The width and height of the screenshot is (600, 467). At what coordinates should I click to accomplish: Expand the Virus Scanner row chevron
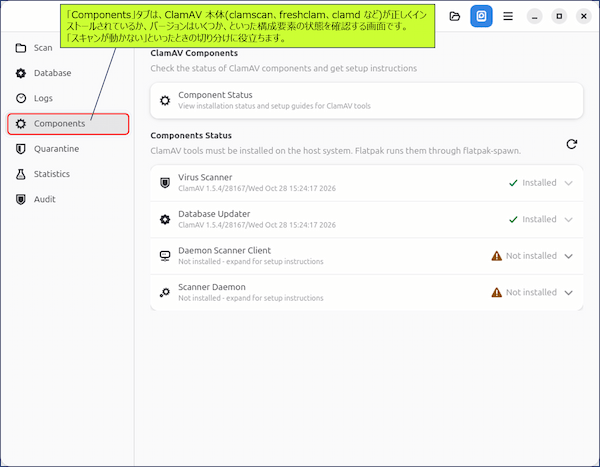click(x=569, y=183)
